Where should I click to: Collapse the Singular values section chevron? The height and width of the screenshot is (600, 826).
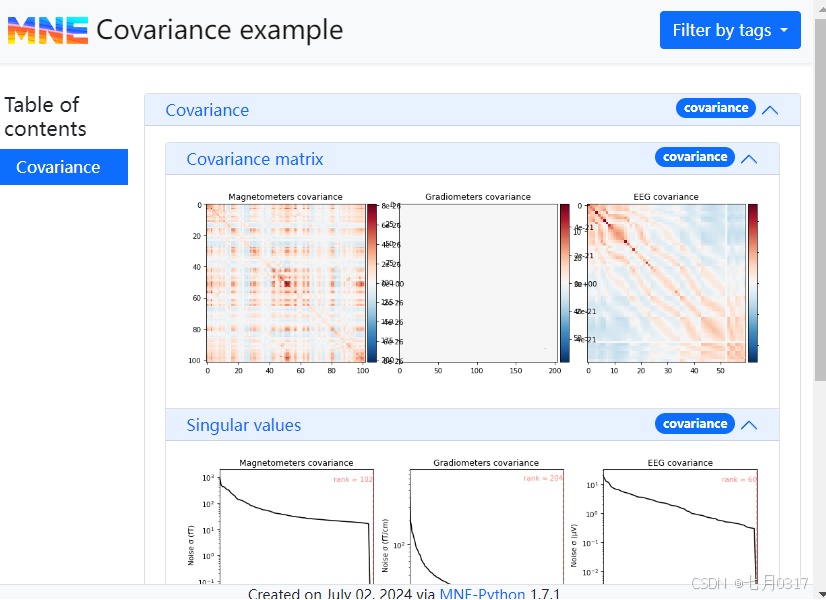[749, 425]
